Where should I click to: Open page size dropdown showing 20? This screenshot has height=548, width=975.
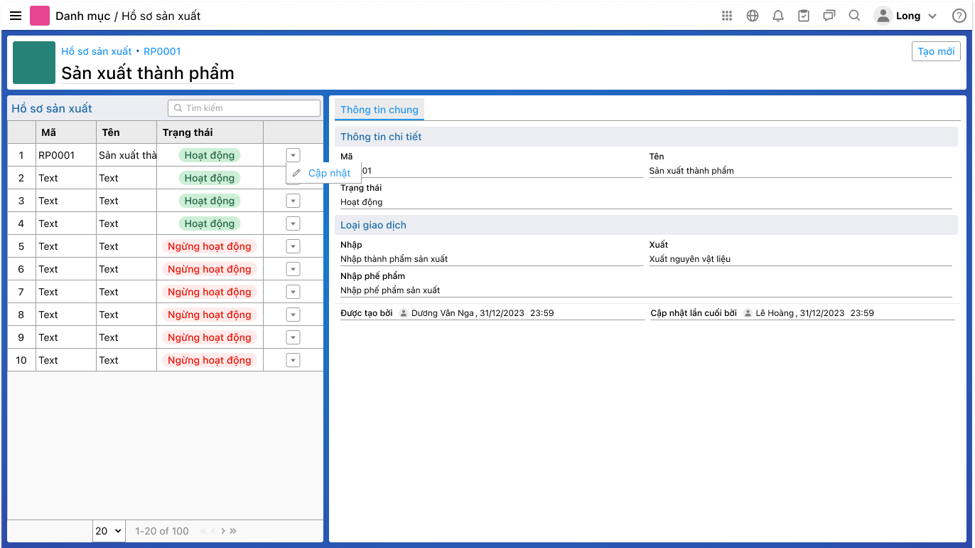[x=108, y=531]
